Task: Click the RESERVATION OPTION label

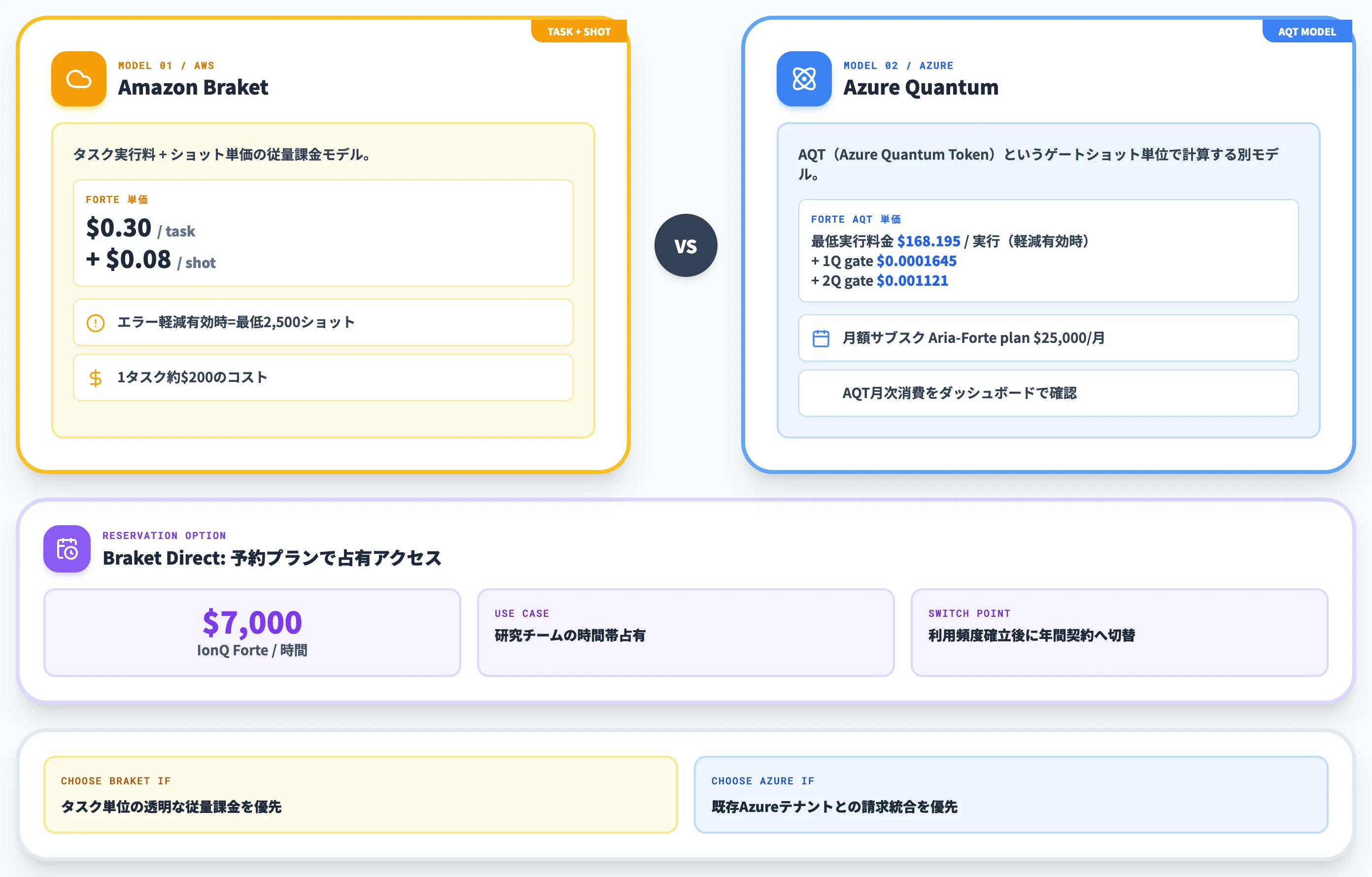Action: (164, 536)
